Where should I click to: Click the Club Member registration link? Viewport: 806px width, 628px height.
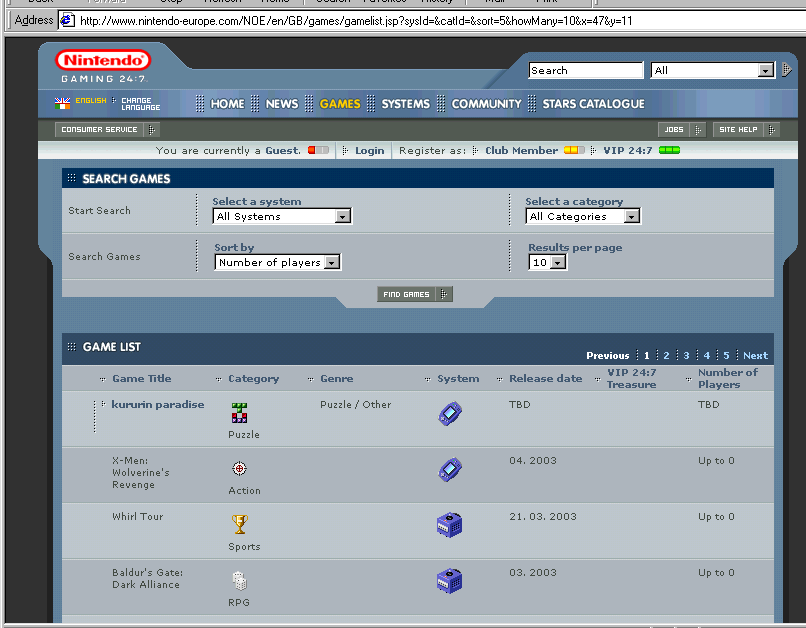521,151
